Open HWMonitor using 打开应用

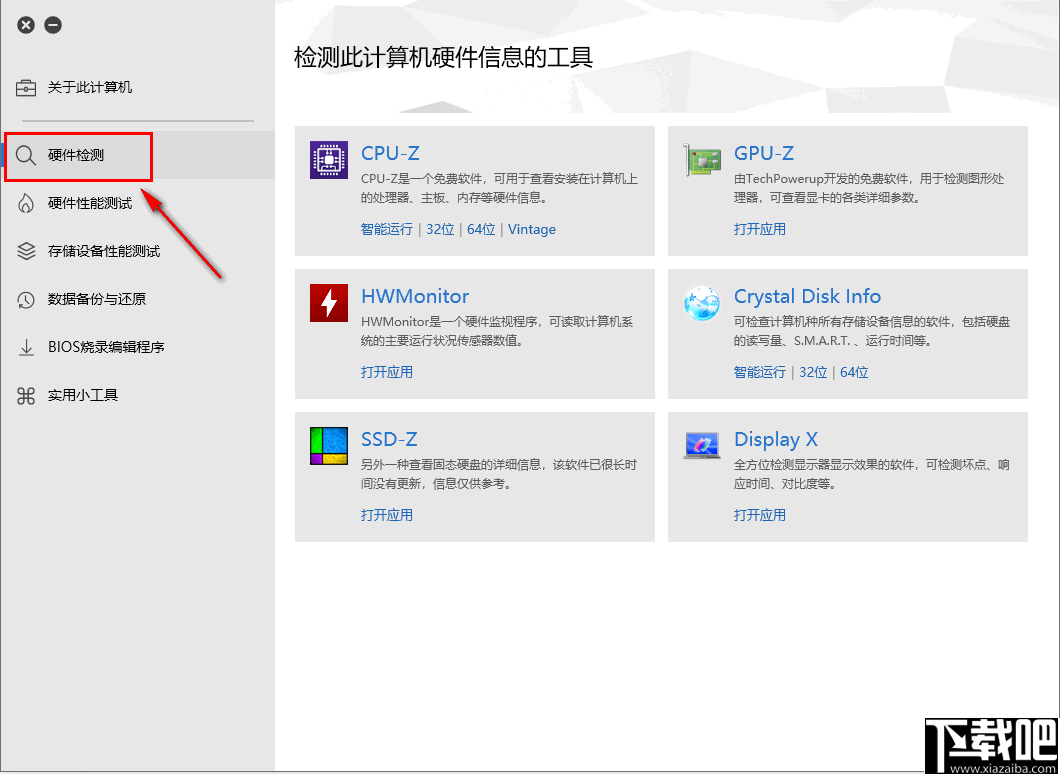[x=386, y=372]
